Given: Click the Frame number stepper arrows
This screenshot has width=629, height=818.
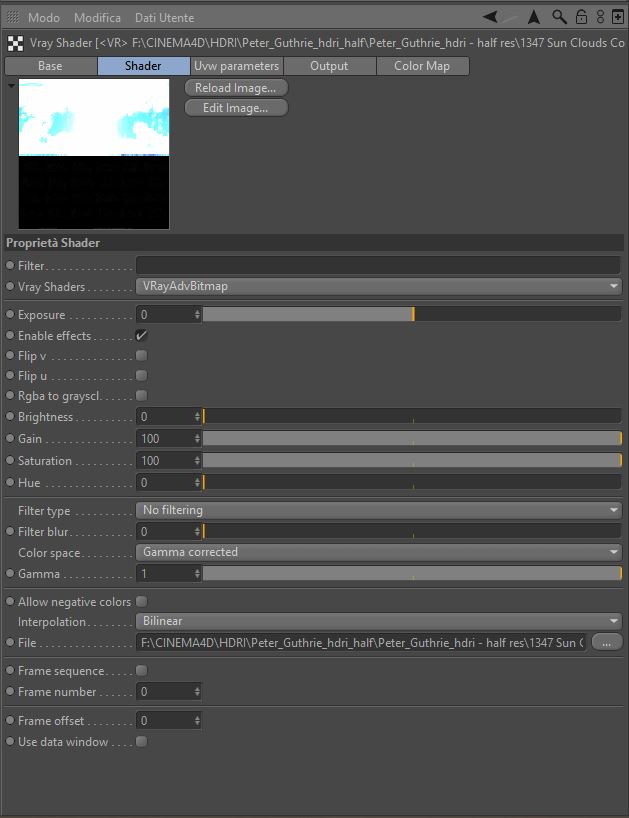Looking at the screenshot, I should point(197,691).
